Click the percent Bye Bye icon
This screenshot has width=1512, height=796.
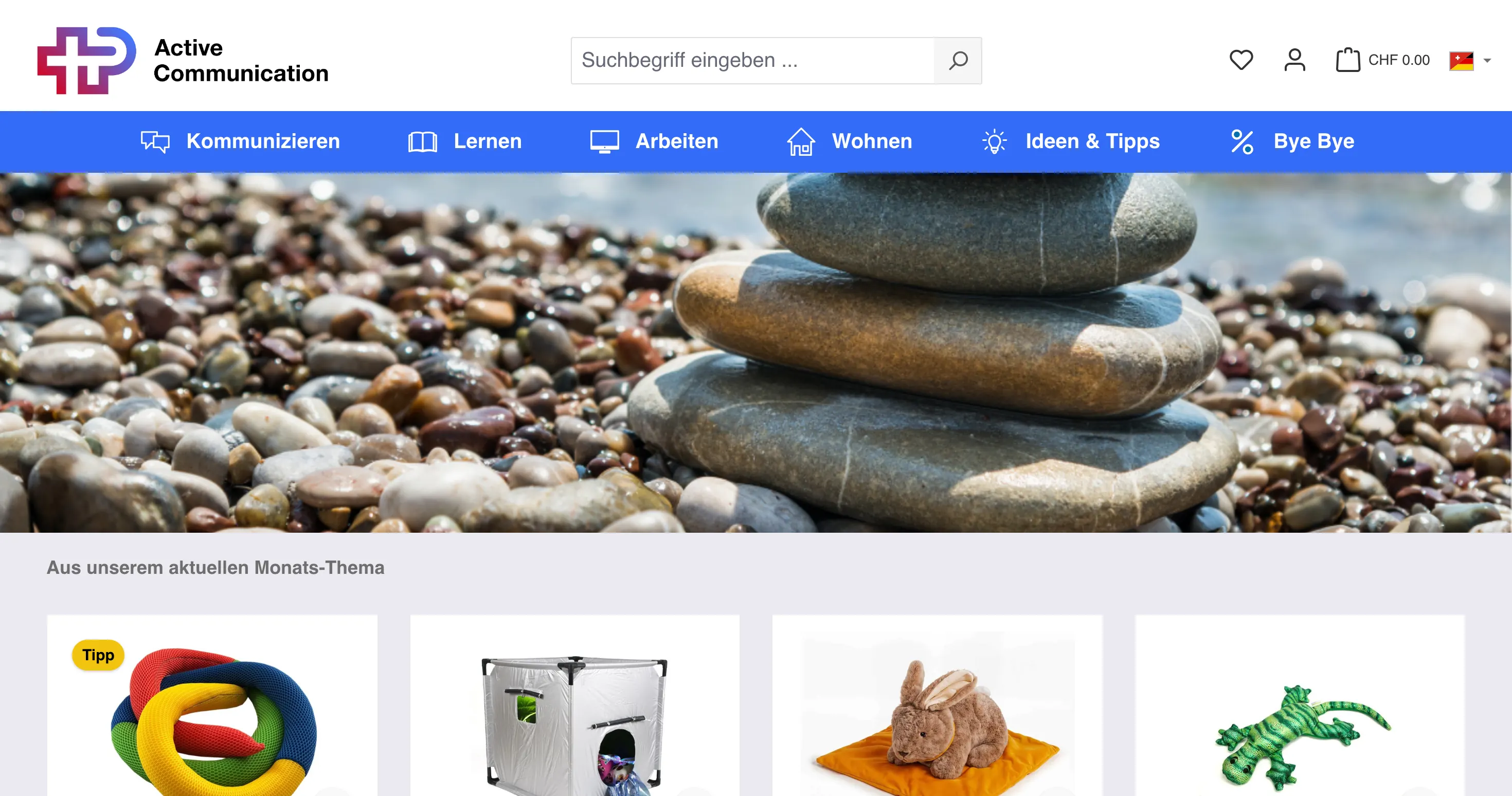coord(1242,141)
